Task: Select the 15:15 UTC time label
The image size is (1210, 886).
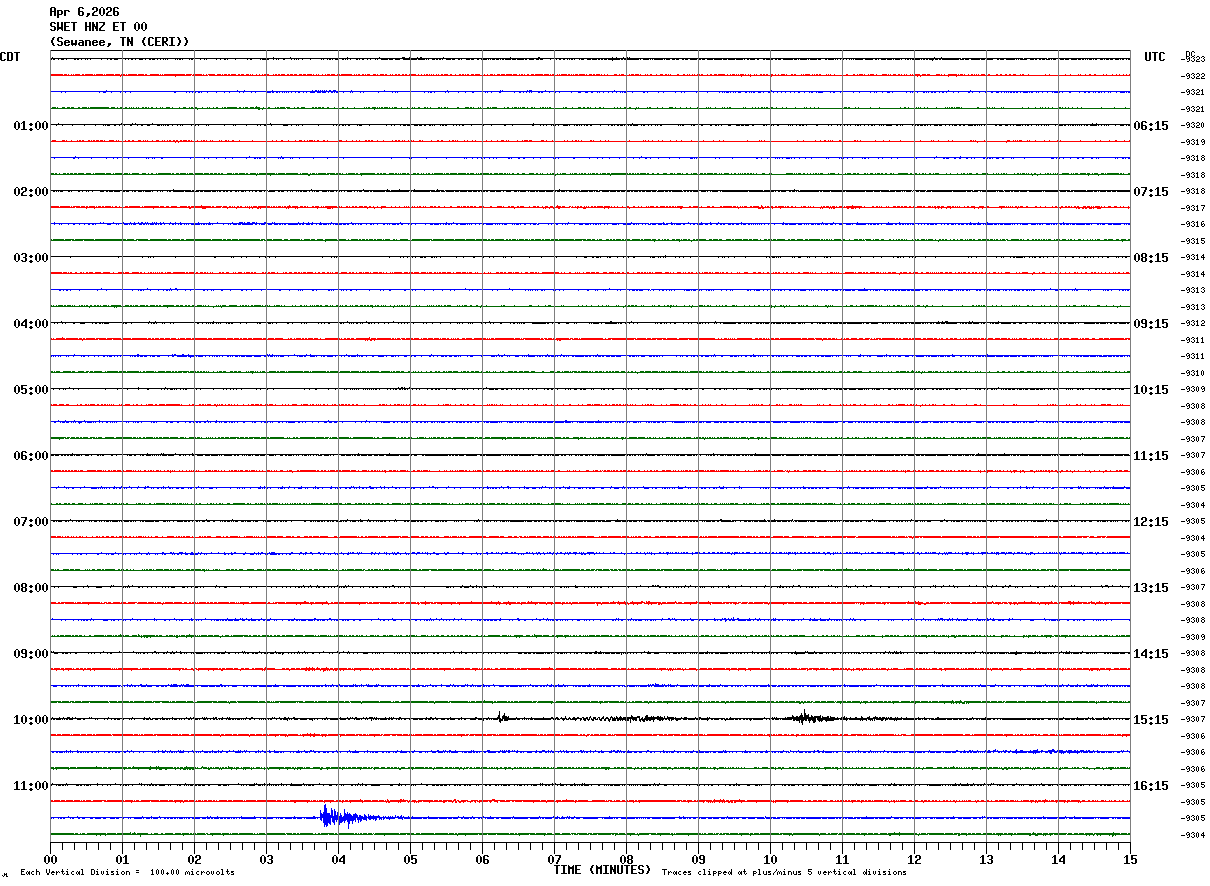Action: [x=1150, y=720]
